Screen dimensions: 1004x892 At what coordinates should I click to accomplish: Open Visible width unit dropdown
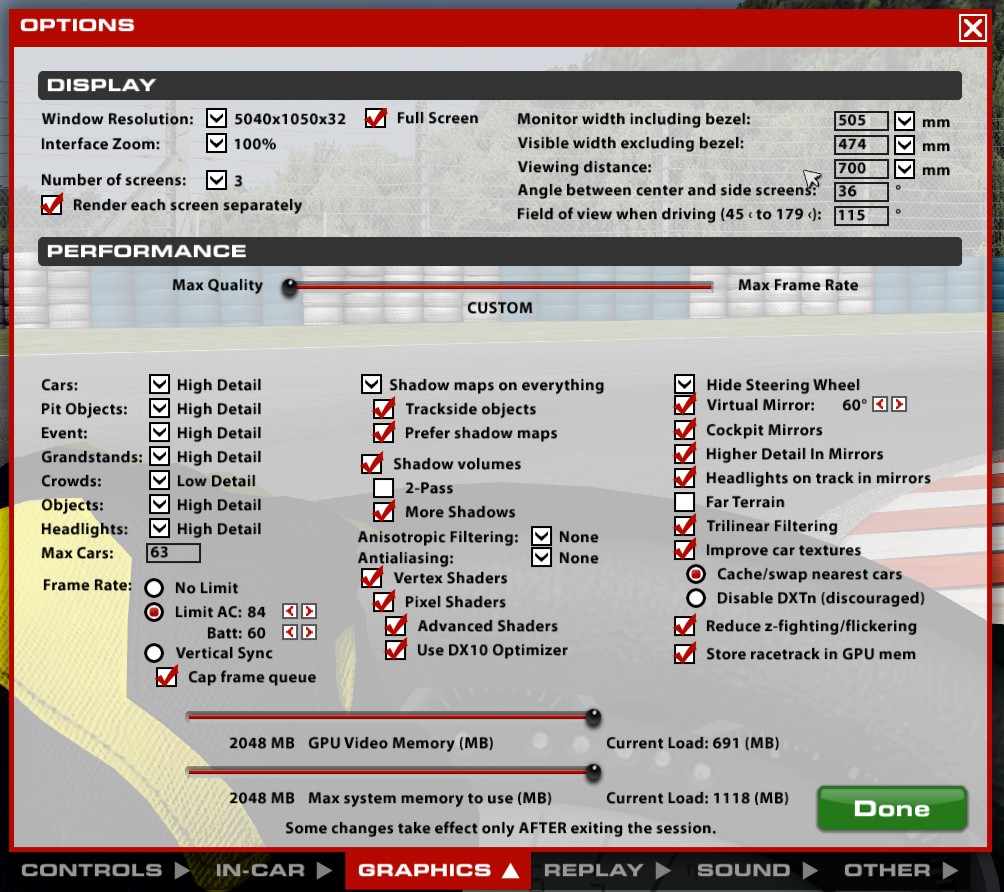pyautogui.click(x=905, y=145)
